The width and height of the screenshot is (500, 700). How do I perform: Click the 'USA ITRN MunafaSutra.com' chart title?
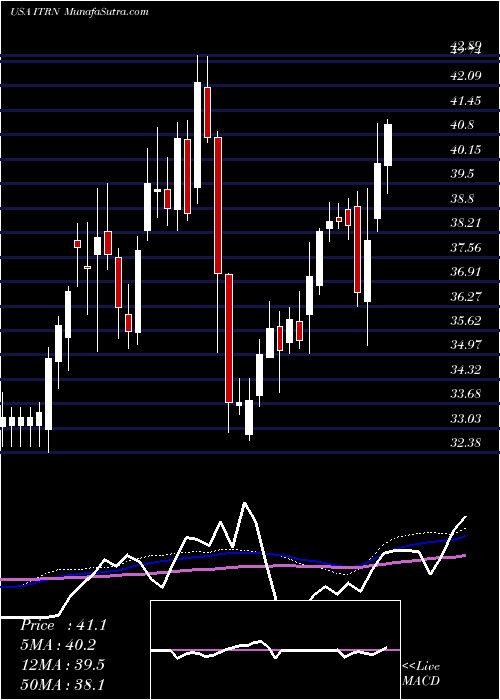[79, 12]
